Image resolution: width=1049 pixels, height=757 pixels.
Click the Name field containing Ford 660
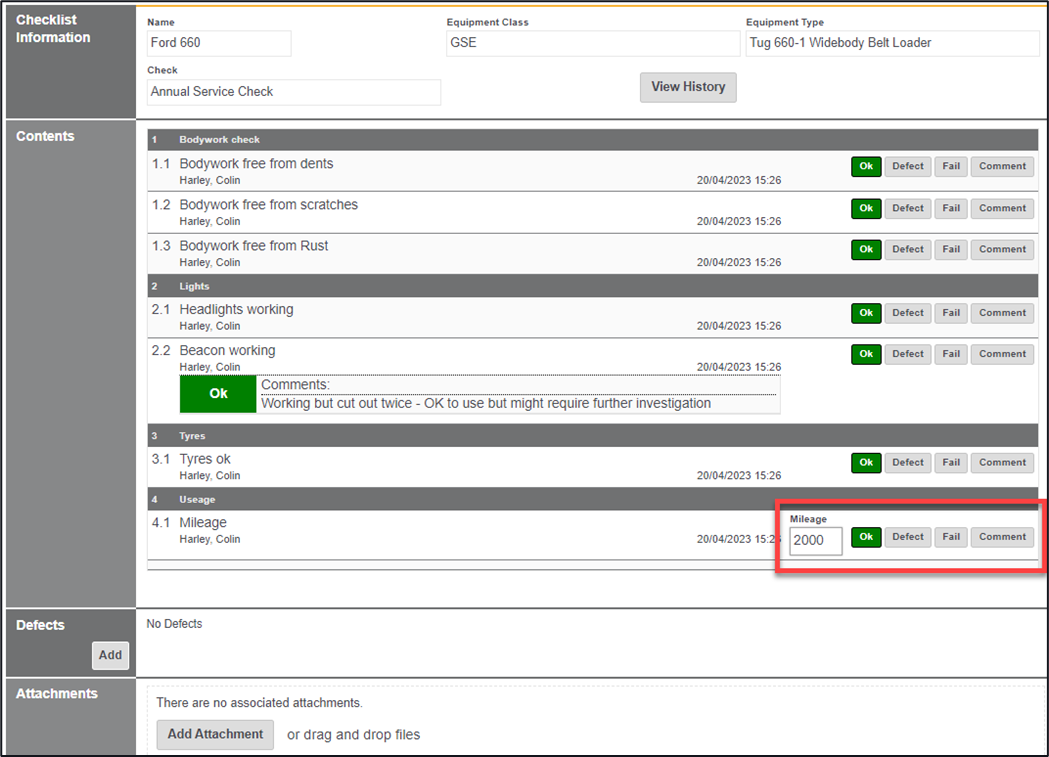219,43
